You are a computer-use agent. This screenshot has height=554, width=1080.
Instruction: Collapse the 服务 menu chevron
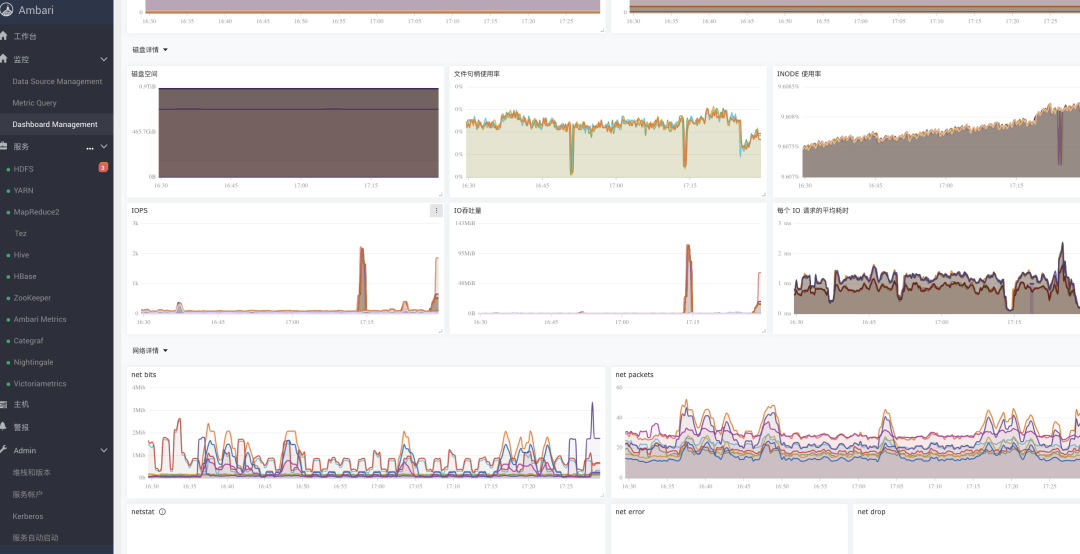coord(104,146)
